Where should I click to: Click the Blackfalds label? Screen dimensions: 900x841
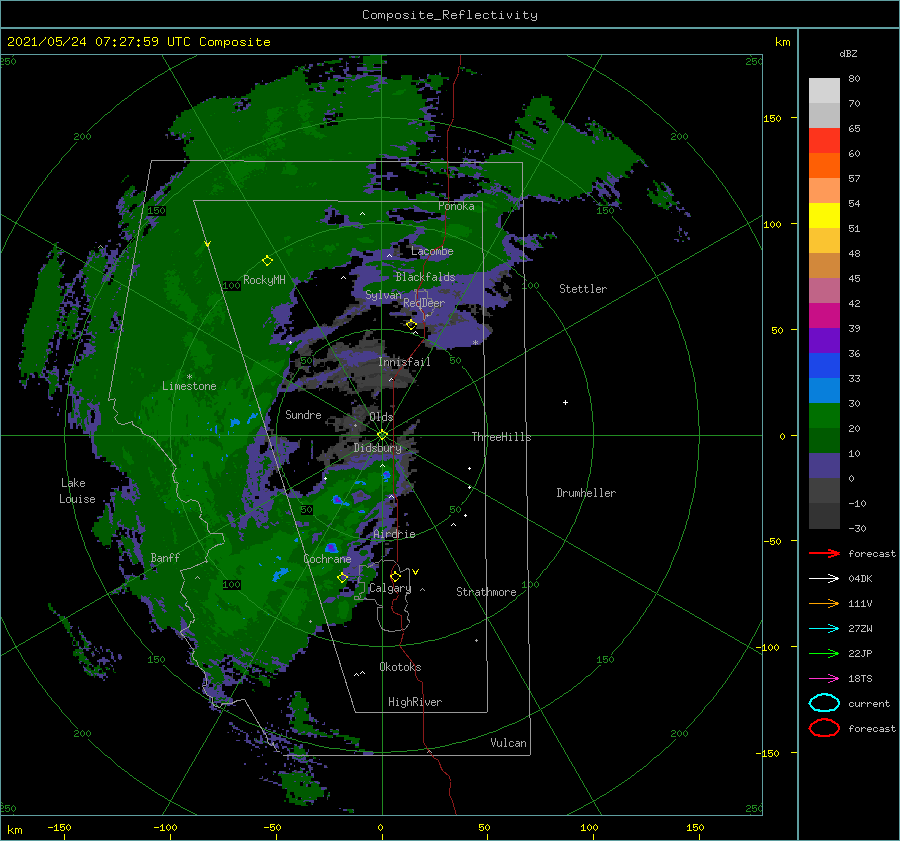425,277
